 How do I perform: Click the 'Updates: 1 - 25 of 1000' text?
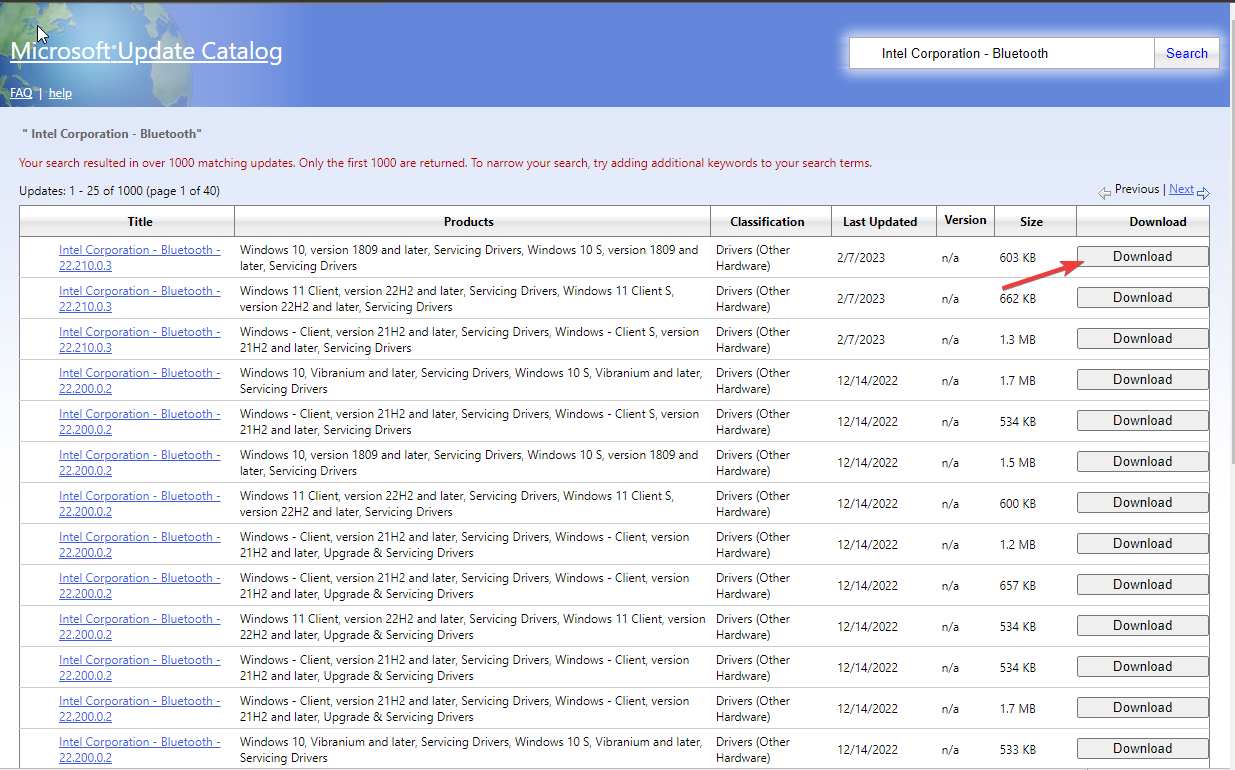(119, 190)
